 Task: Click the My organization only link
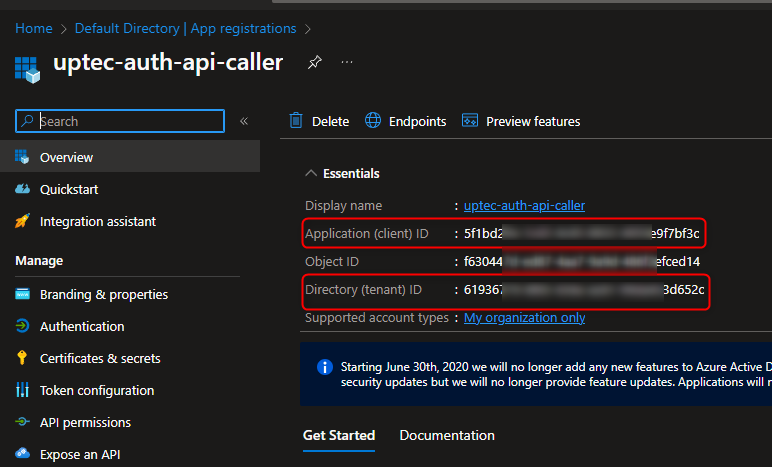[x=524, y=317]
